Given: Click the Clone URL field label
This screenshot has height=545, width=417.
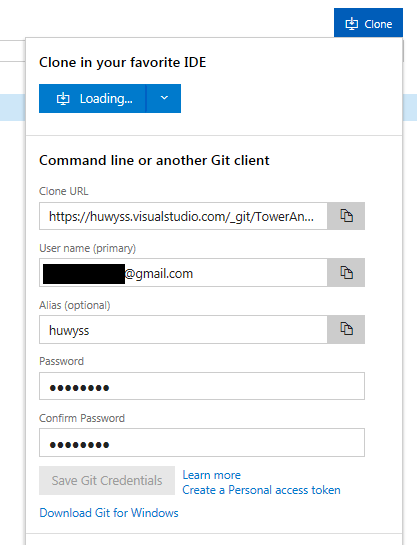Looking at the screenshot, I should click(64, 191).
